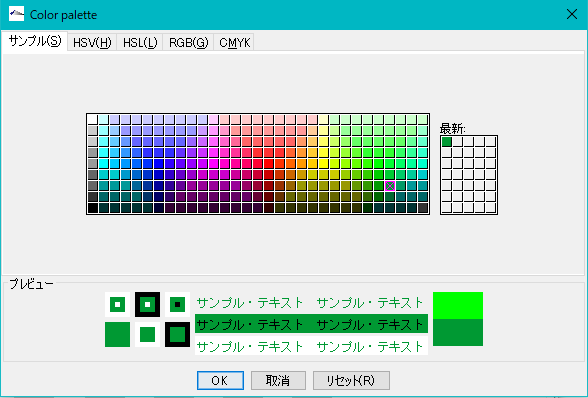
Task: Choose the pure yellow swatch in the palette
Action: [323, 164]
